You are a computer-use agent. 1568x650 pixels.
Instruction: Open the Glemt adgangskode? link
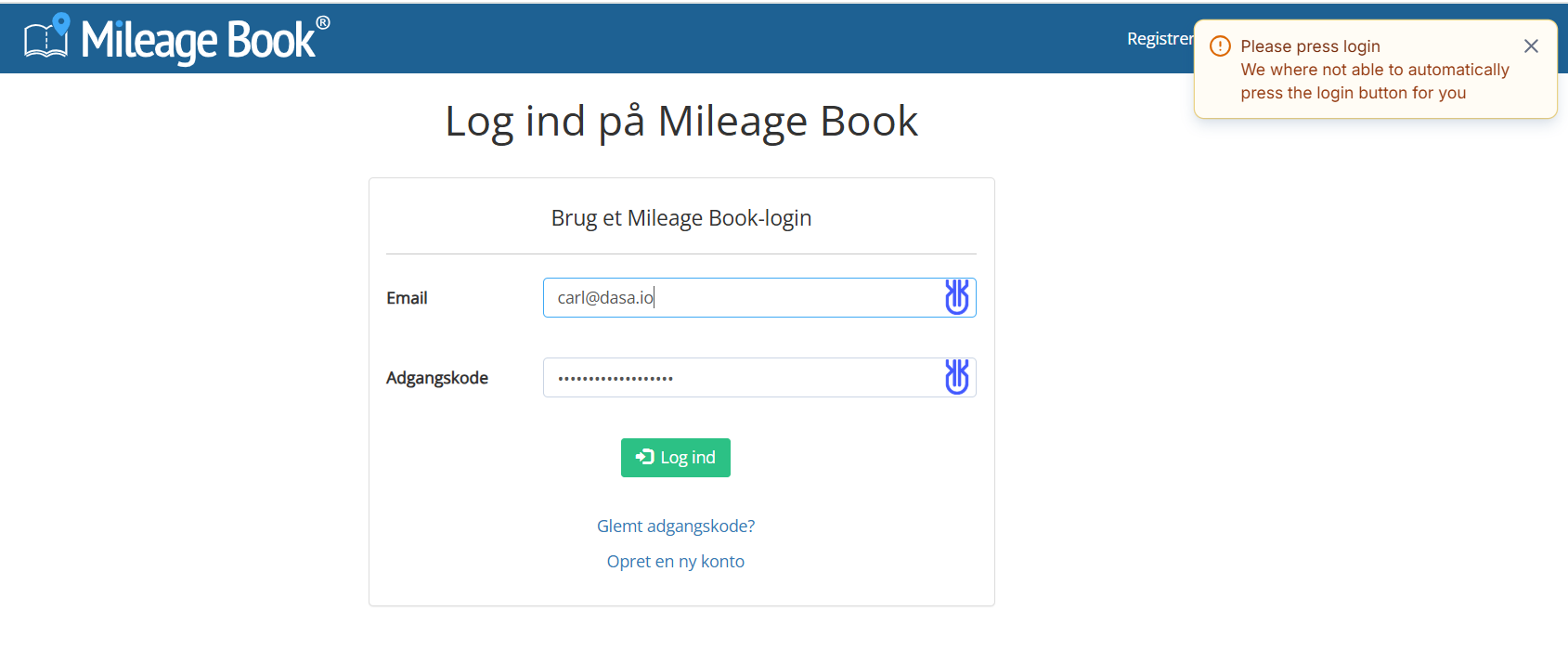click(676, 526)
